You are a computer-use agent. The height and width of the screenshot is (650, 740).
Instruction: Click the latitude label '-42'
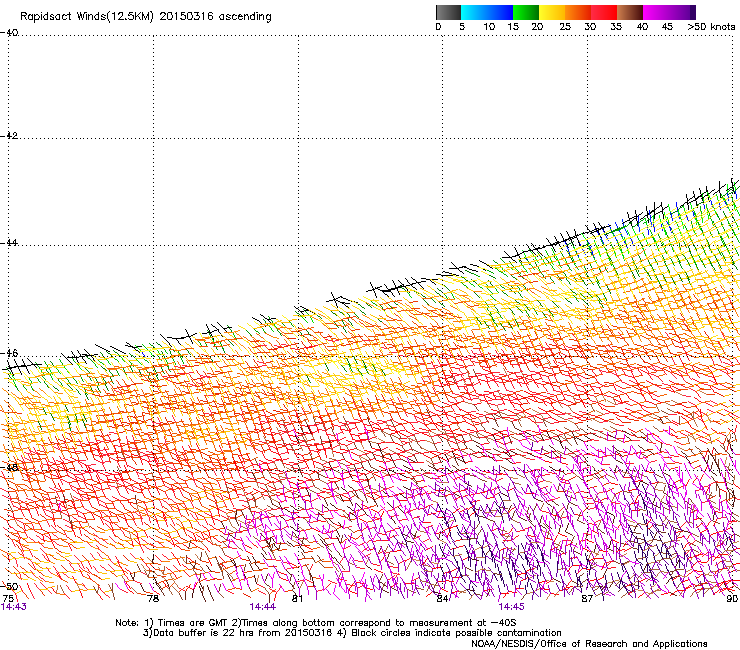coord(9,135)
